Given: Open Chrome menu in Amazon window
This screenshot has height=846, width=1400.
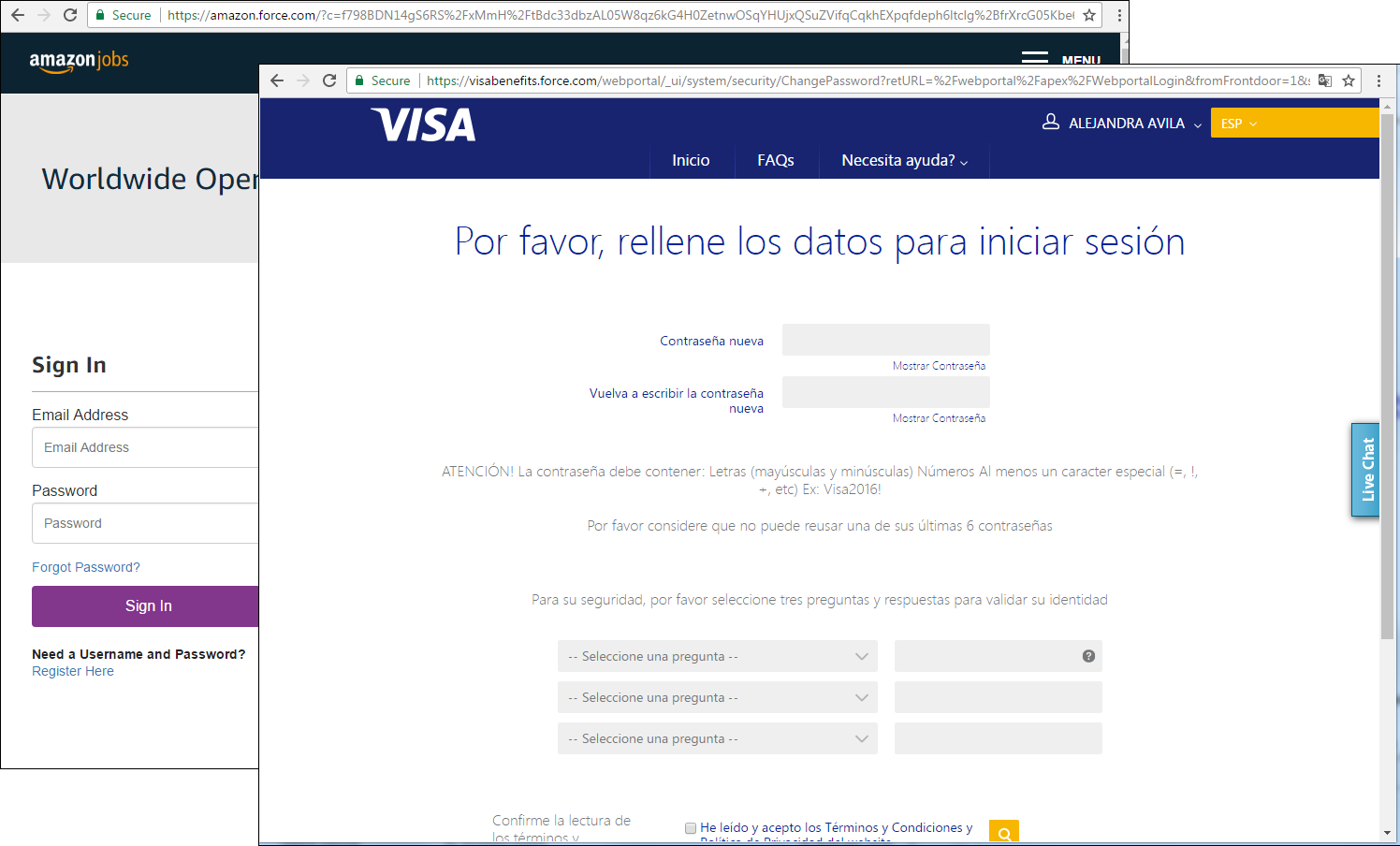Looking at the screenshot, I should coord(1119,15).
